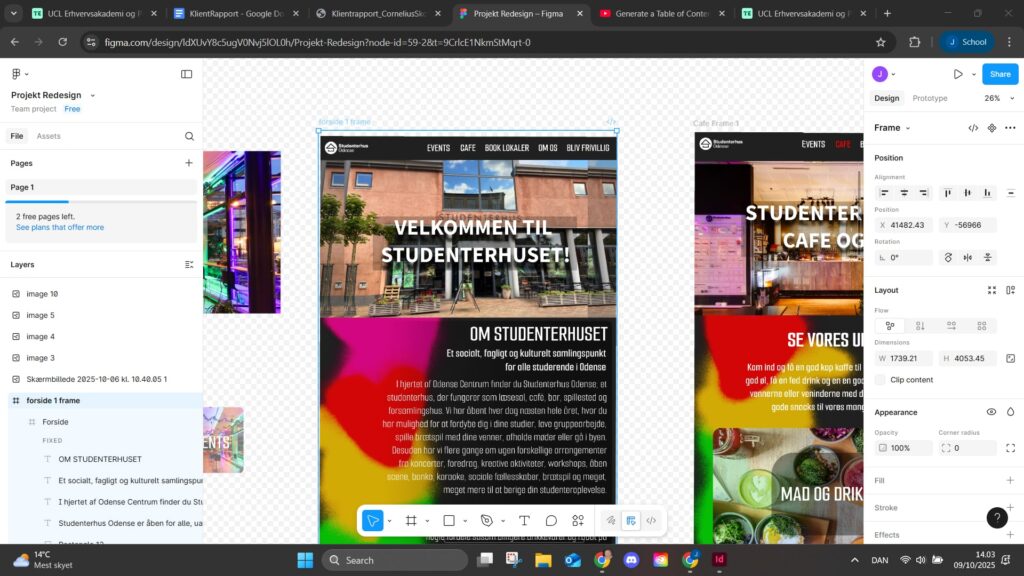Expand the Move tool options chevron
Image resolution: width=1024 pixels, height=576 pixels.
[x=390, y=521]
